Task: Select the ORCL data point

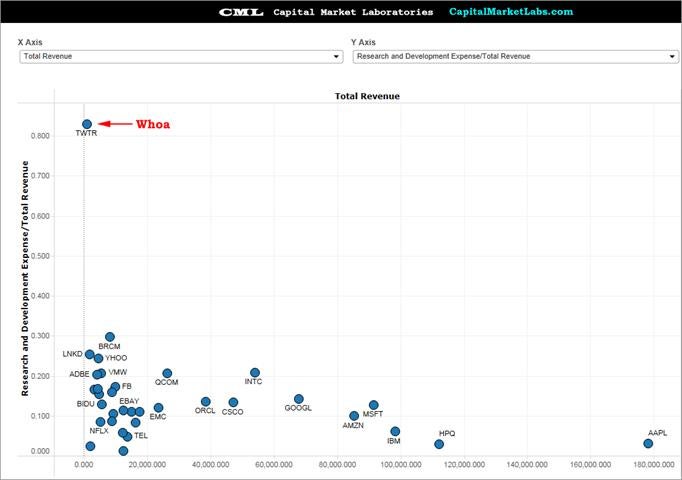Action: [x=206, y=402]
